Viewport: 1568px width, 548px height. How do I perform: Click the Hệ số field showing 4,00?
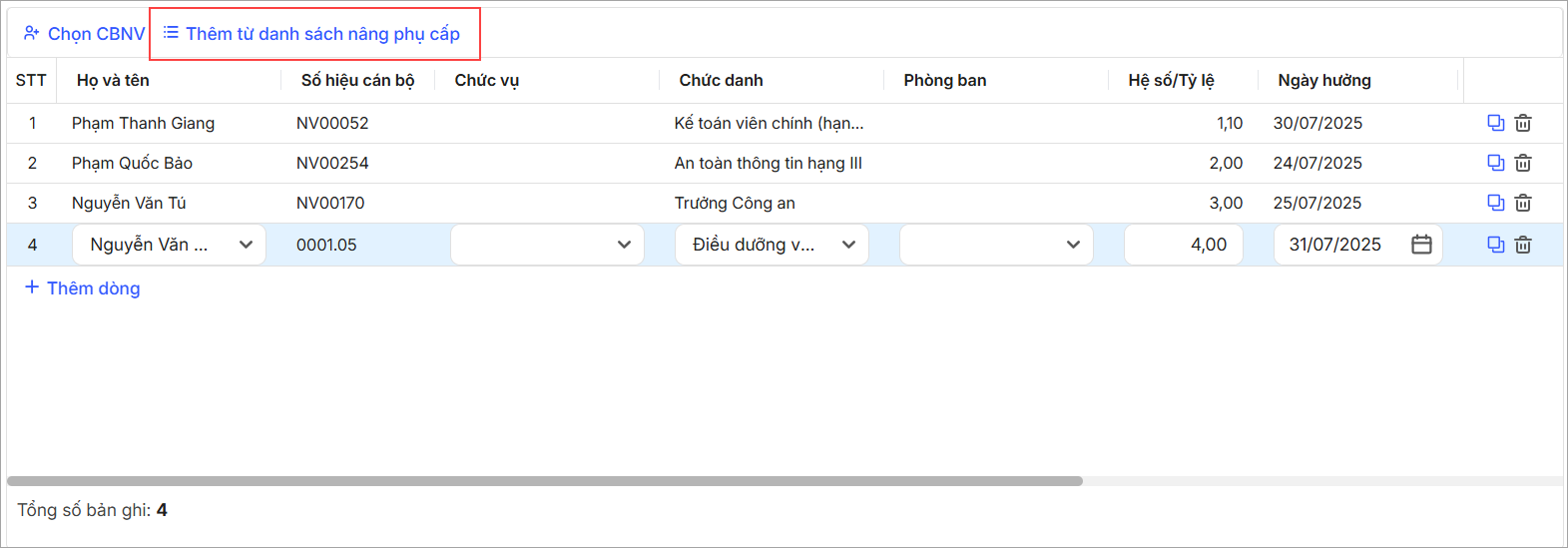click(x=1184, y=245)
